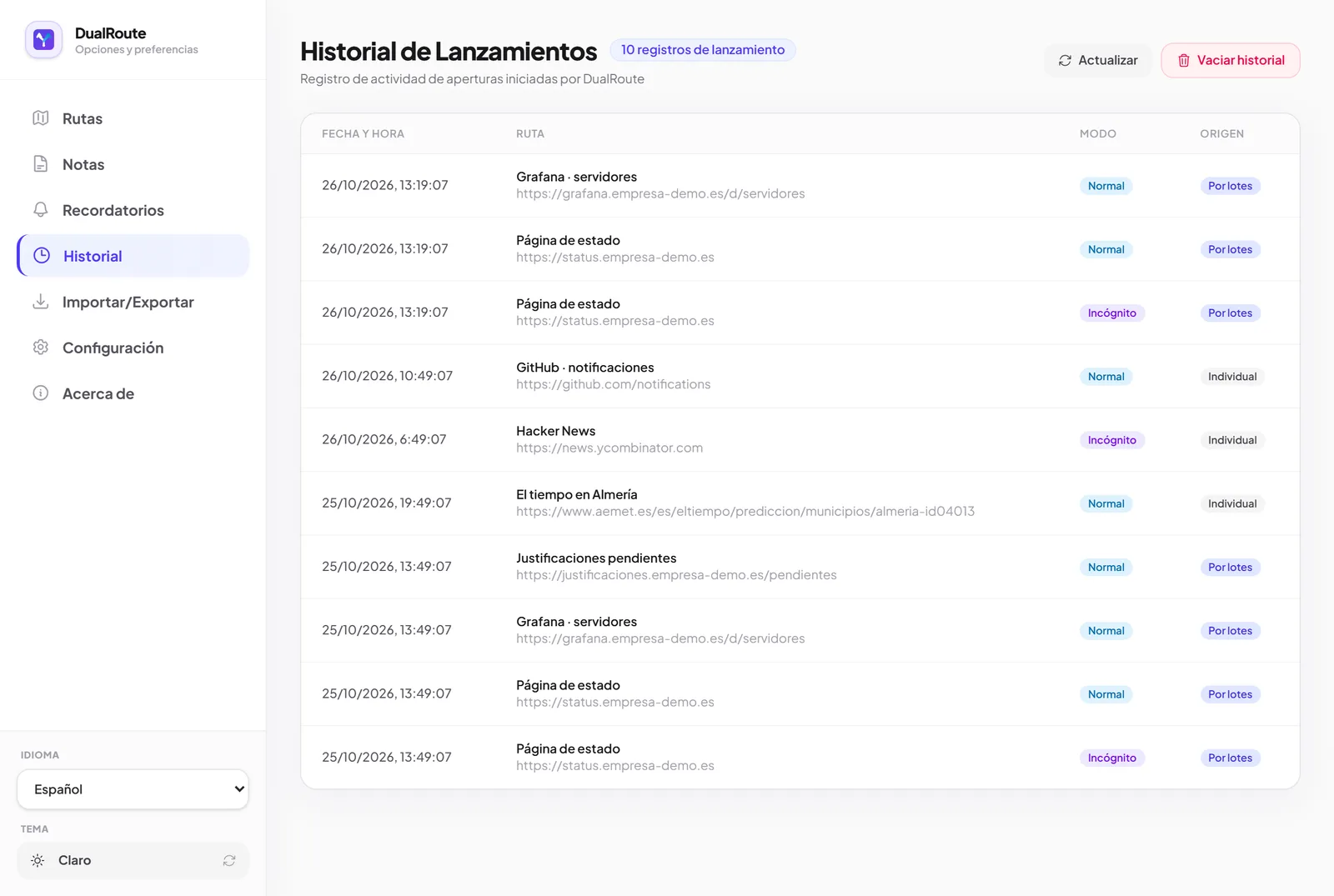Toggle the Claro theme button
Image resolution: width=1334 pixels, height=896 pixels.
coord(133,860)
